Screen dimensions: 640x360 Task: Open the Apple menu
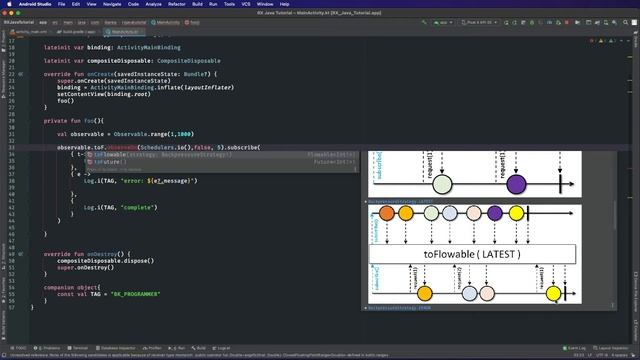[9, 4]
